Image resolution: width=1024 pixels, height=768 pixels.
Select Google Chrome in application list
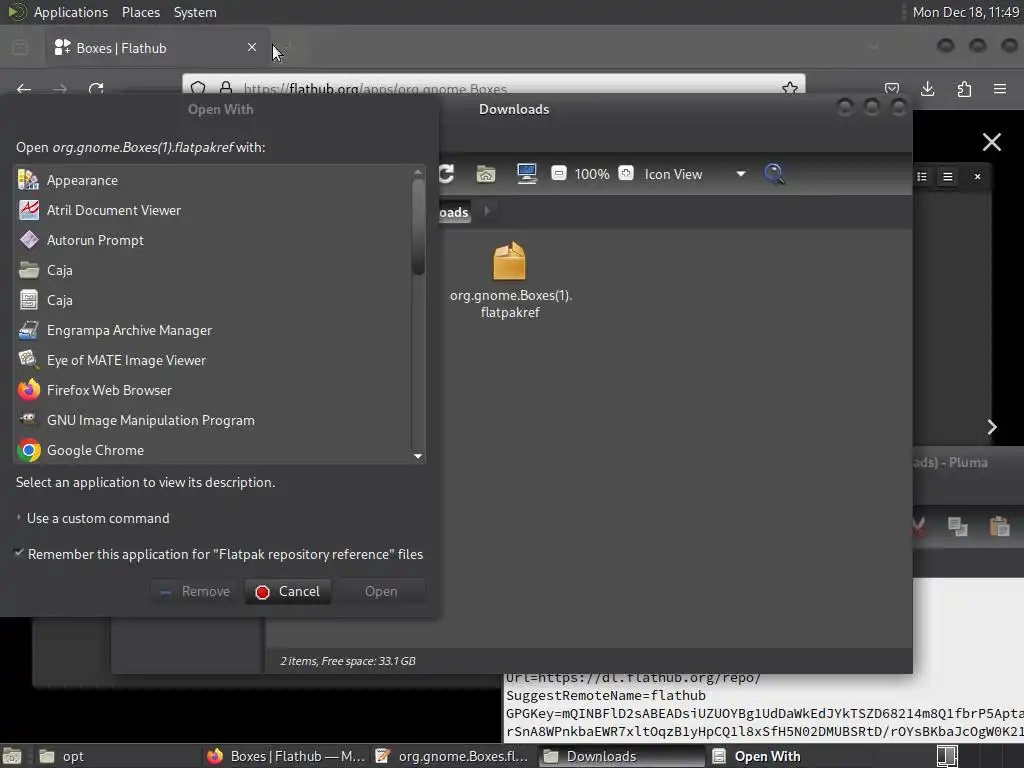pyautogui.click(x=219, y=451)
